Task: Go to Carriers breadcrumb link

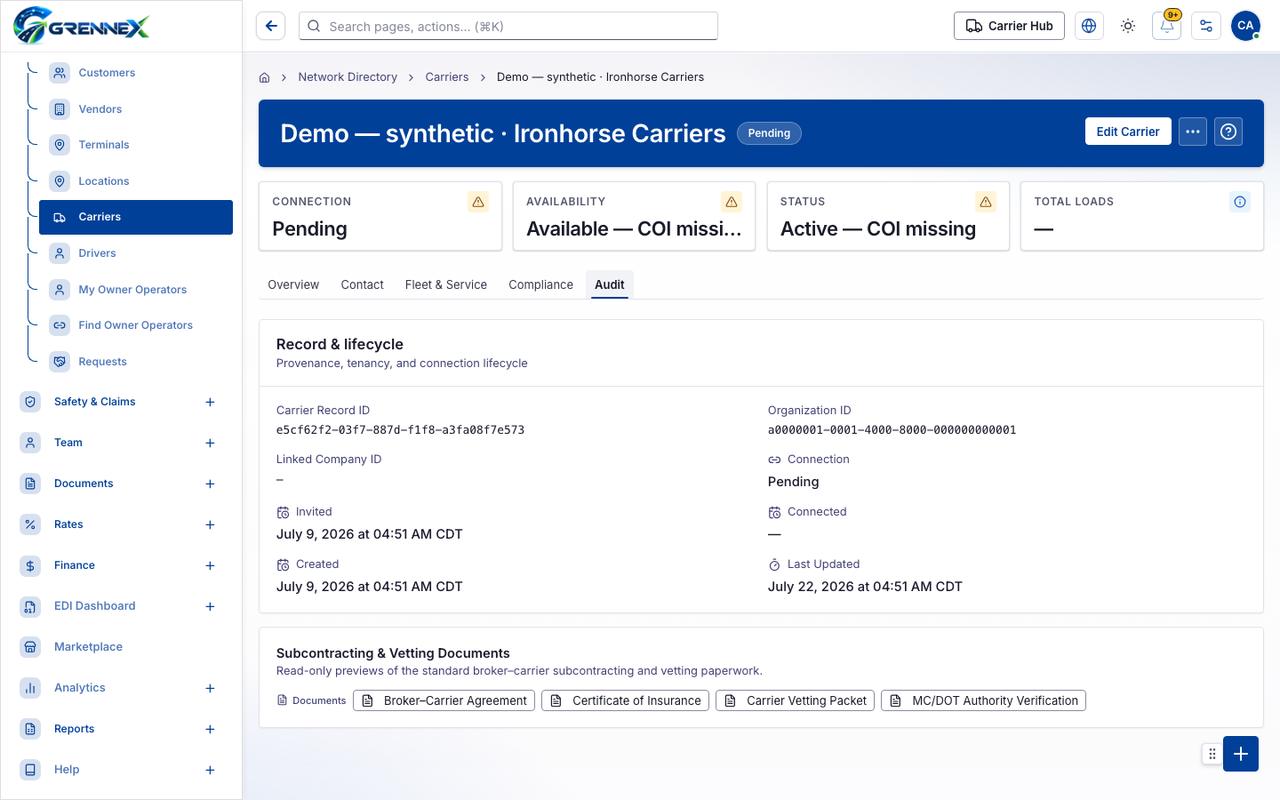Action: tap(447, 77)
